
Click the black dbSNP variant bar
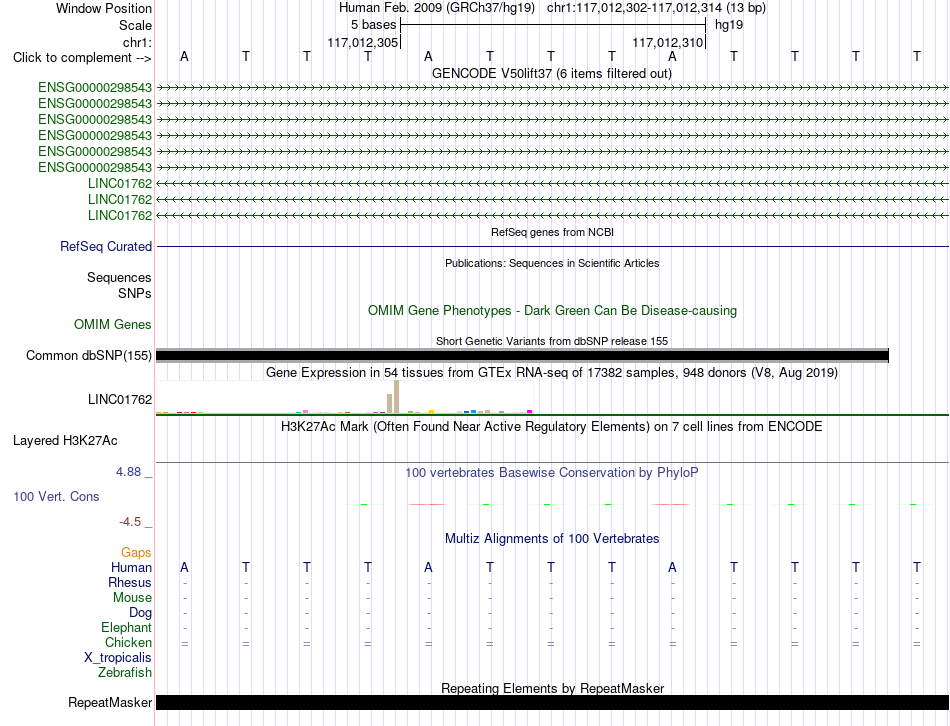tap(522, 356)
